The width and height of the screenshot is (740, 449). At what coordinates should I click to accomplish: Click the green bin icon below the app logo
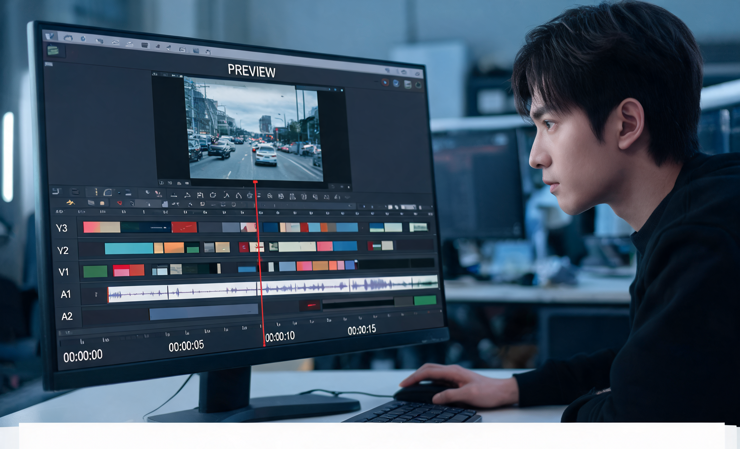[x=53, y=51]
